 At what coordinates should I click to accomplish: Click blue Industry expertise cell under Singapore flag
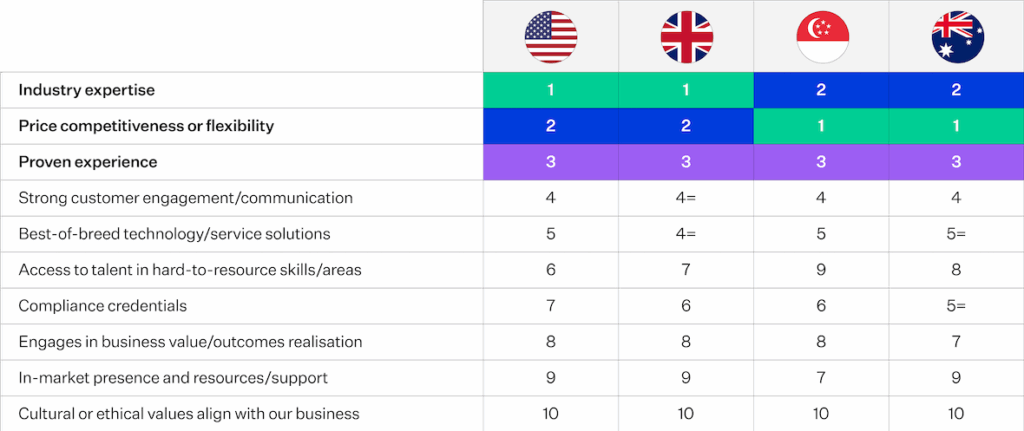click(822, 90)
